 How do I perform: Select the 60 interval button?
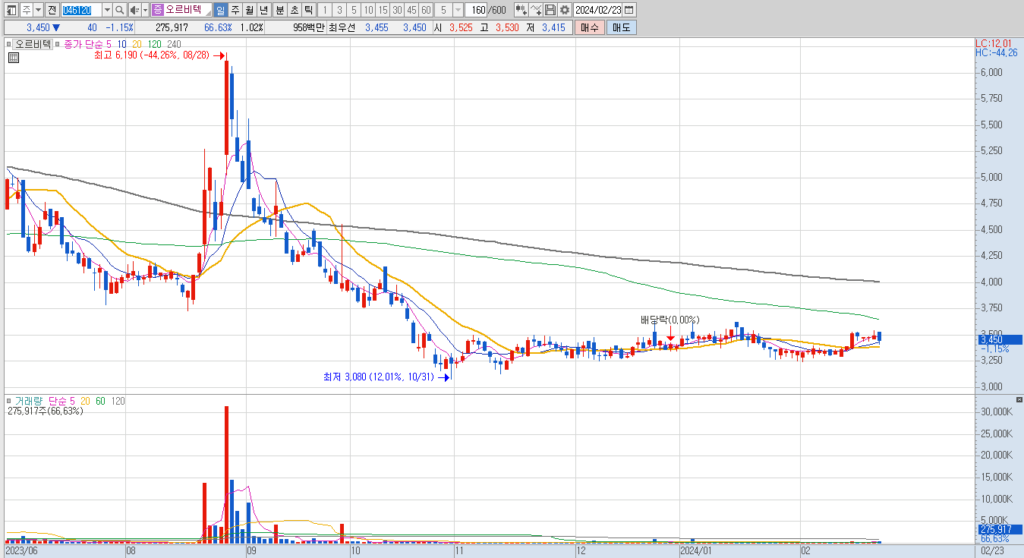(426, 10)
